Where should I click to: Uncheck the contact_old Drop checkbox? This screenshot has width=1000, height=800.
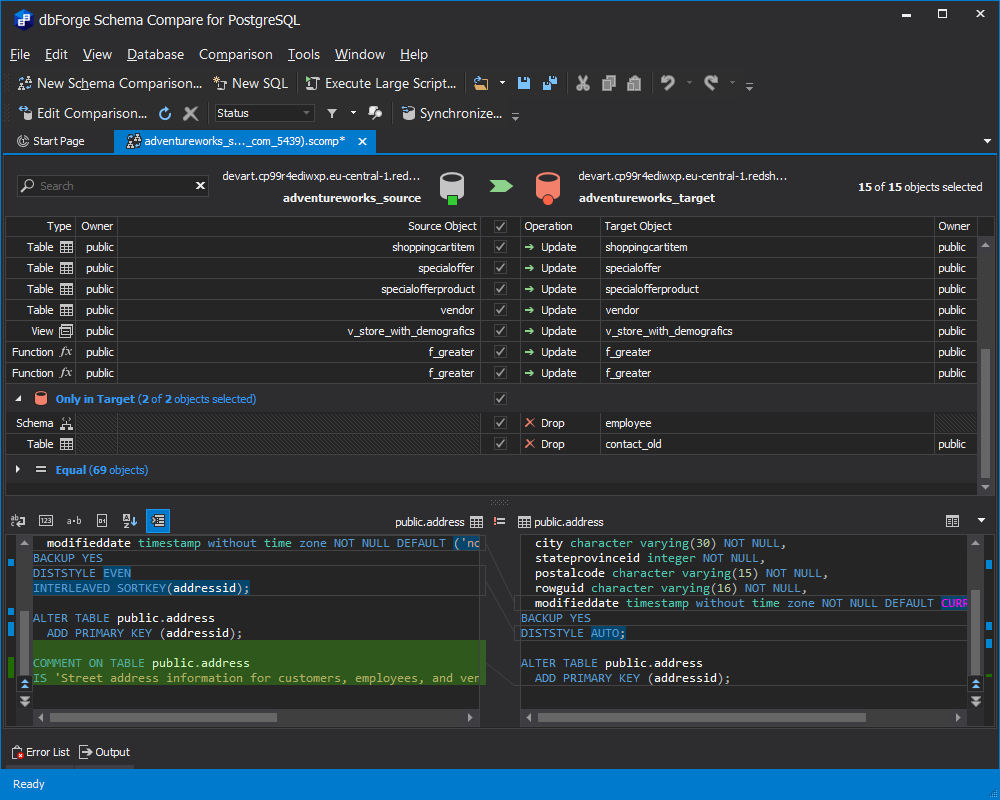(x=501, y=444)
